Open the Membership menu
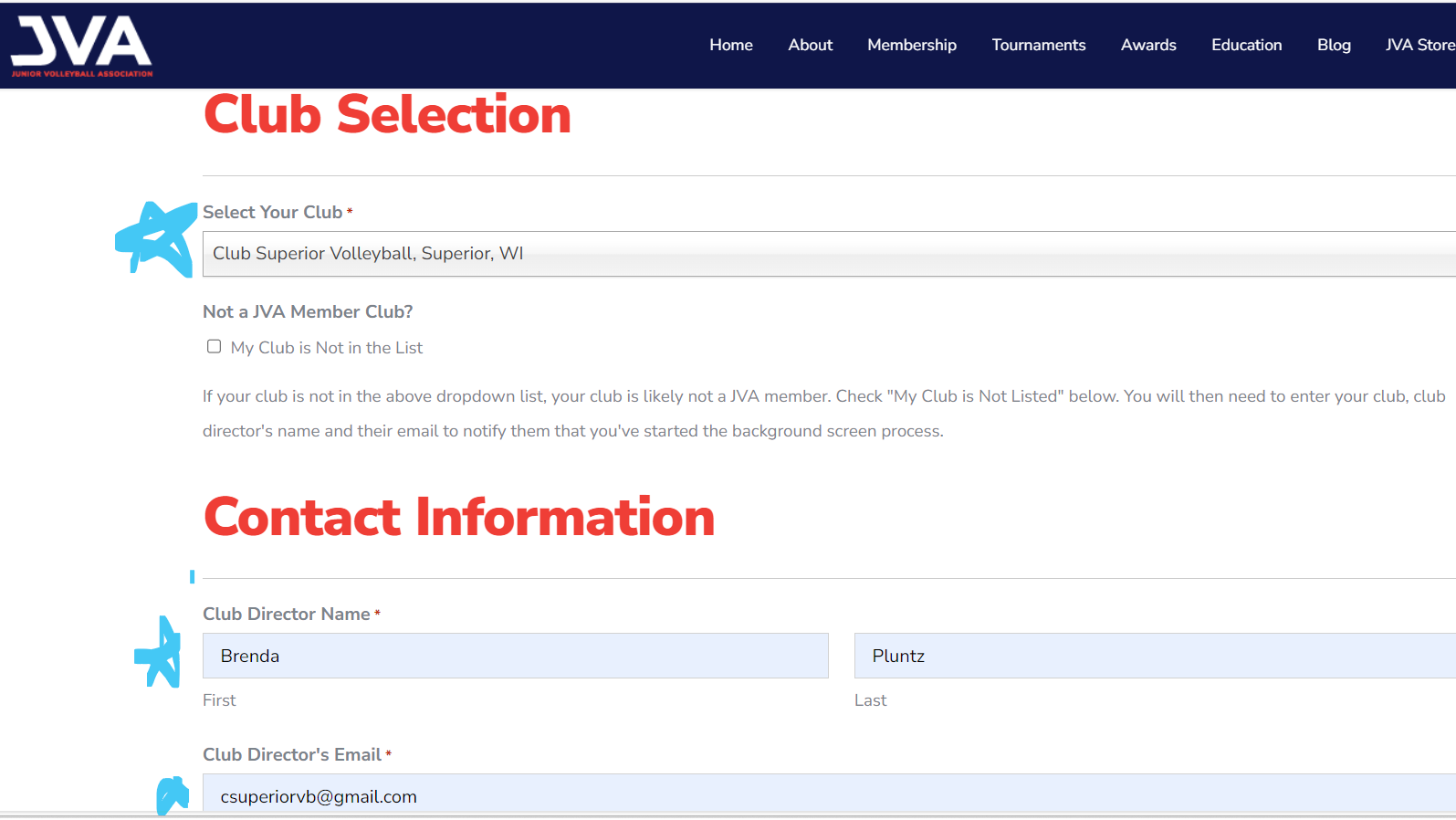Screen dimensions: 1456x820 pos(912,45)
